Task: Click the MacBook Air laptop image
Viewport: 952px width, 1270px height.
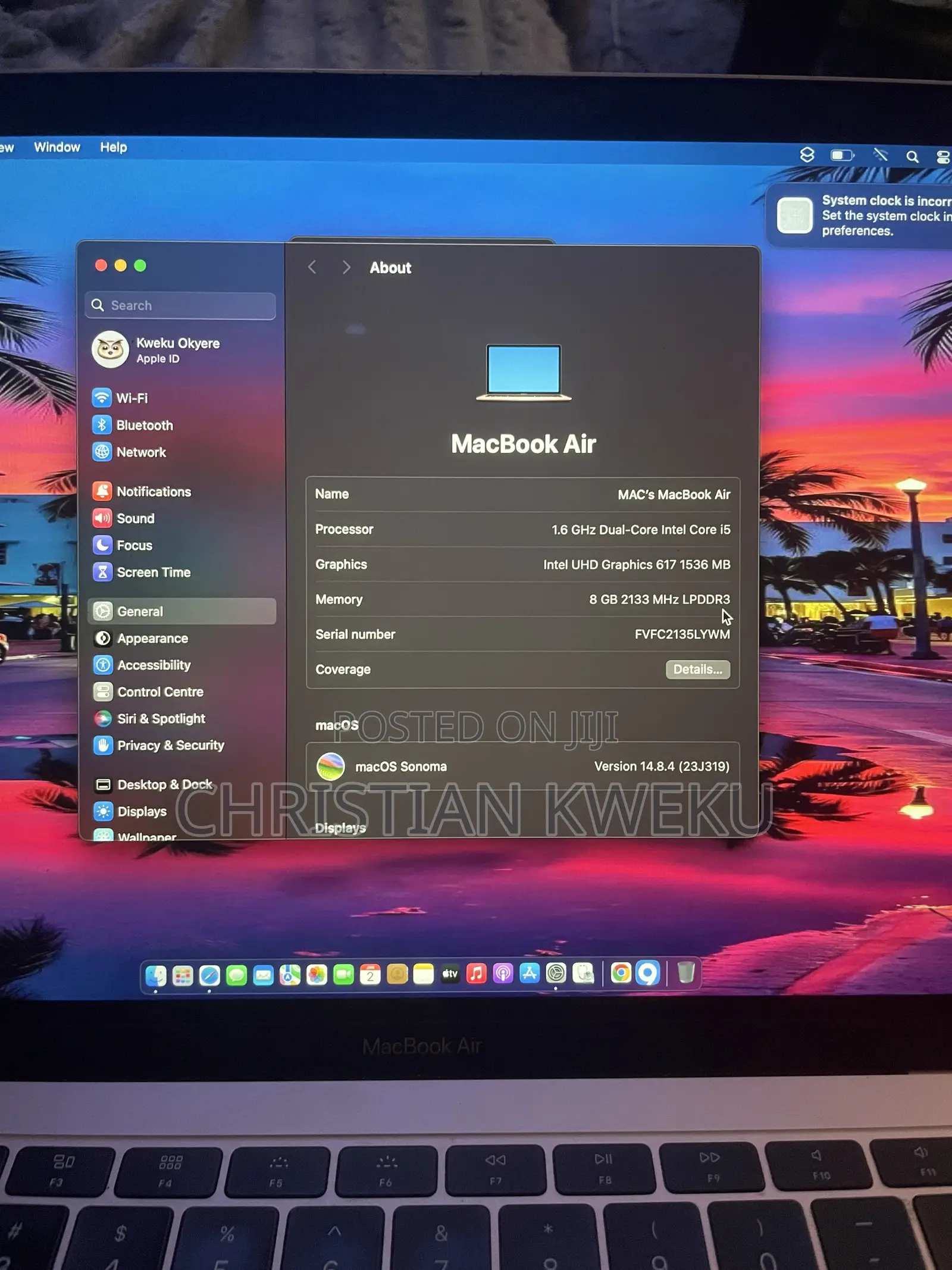Action: point(524,373)
